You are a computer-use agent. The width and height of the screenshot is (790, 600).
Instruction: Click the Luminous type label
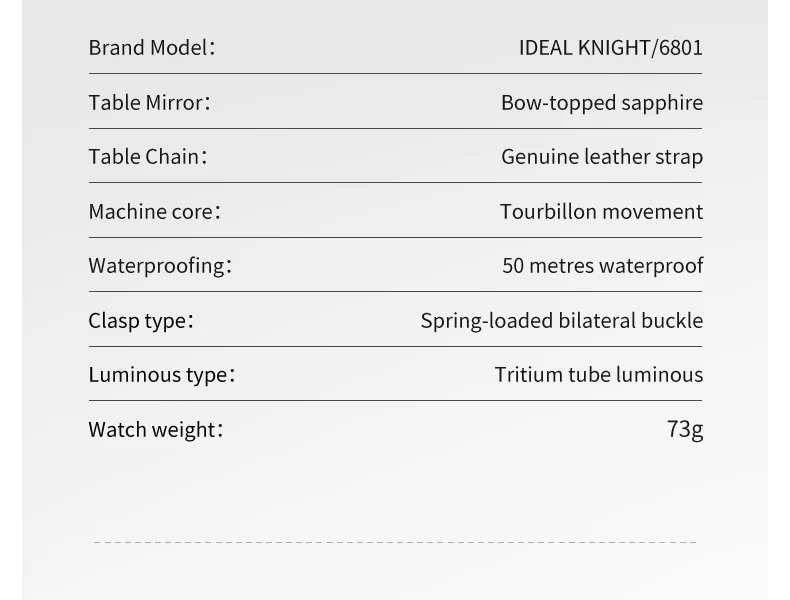pos(162,375)
